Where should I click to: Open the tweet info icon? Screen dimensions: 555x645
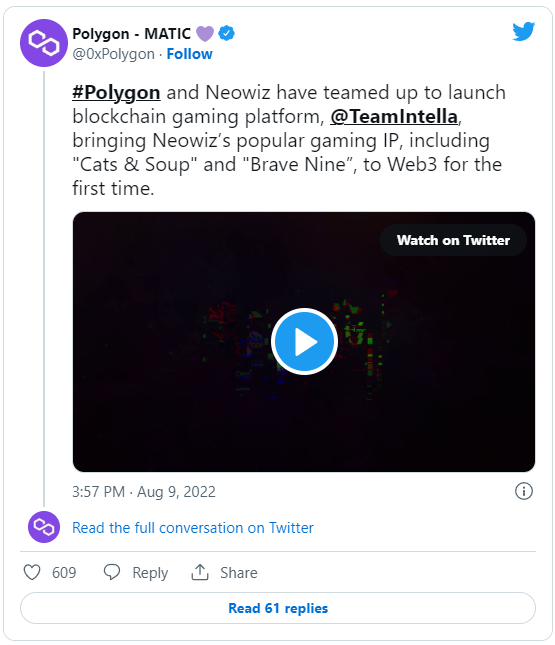523,491
